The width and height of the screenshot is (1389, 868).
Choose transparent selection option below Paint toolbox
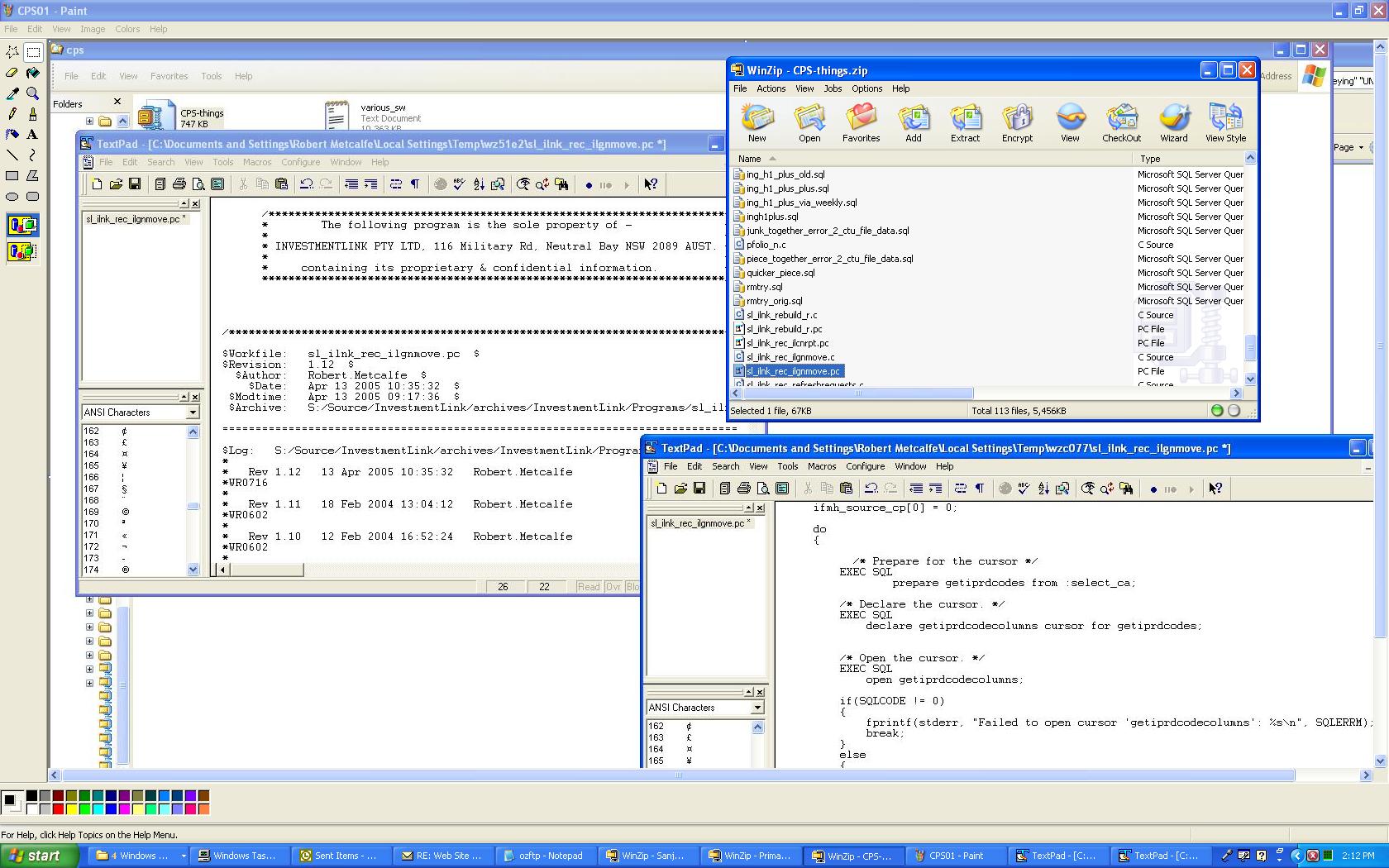[22, 251]
